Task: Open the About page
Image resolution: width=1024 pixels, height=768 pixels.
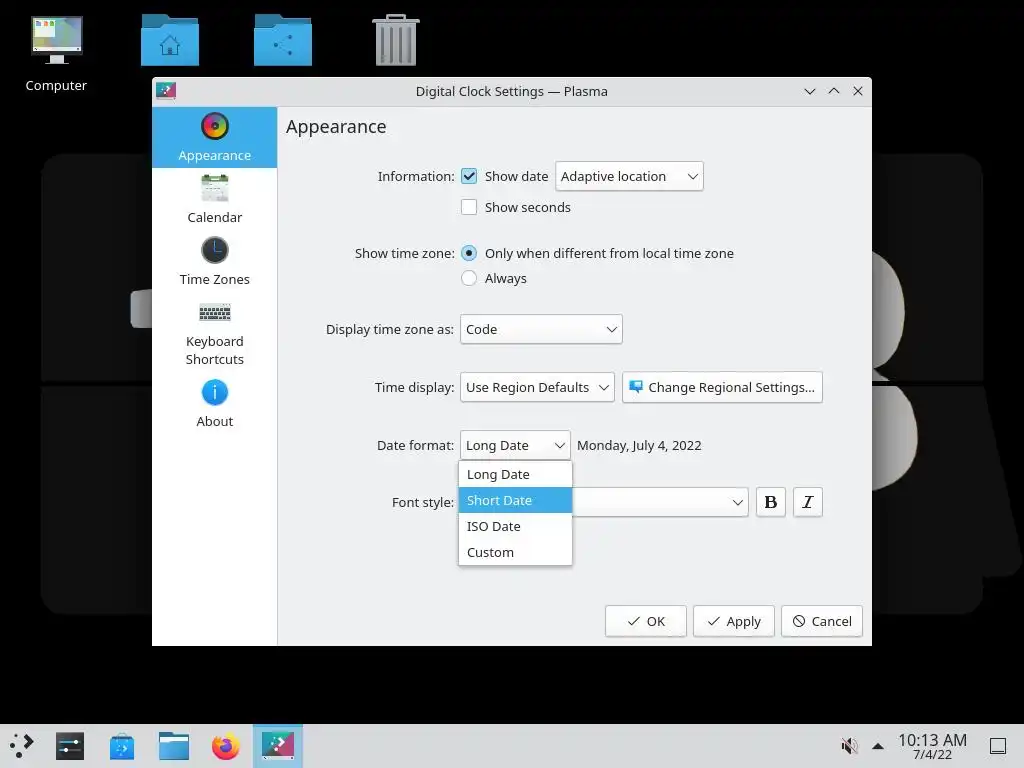Action: click(x=214, y=404)
